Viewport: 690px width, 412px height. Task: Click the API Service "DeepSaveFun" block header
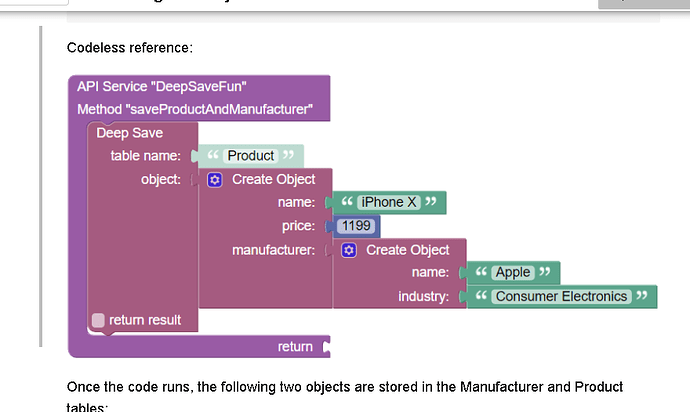pyautogui.click(x=161, y=86)
